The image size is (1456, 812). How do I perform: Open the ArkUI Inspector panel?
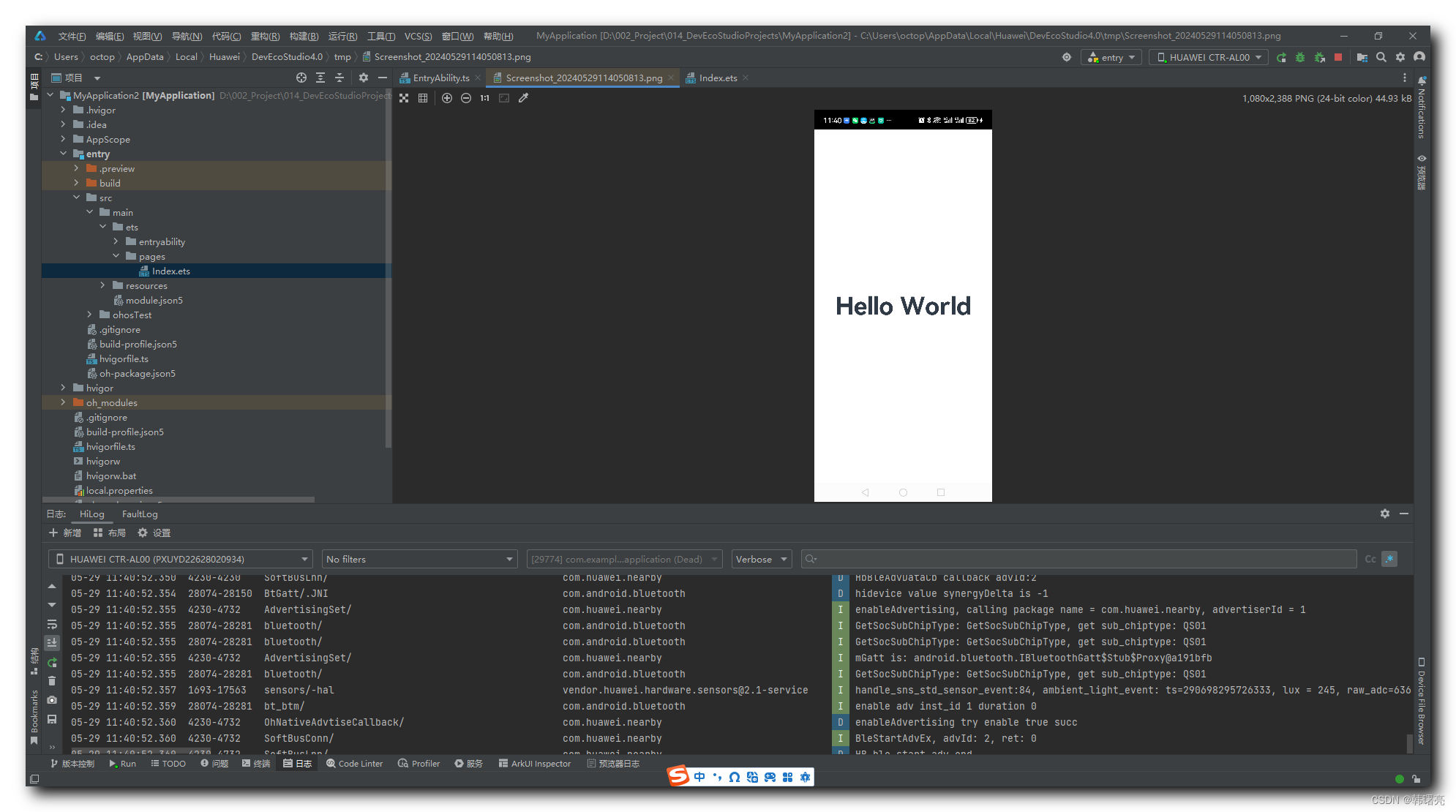click(535, 763)
